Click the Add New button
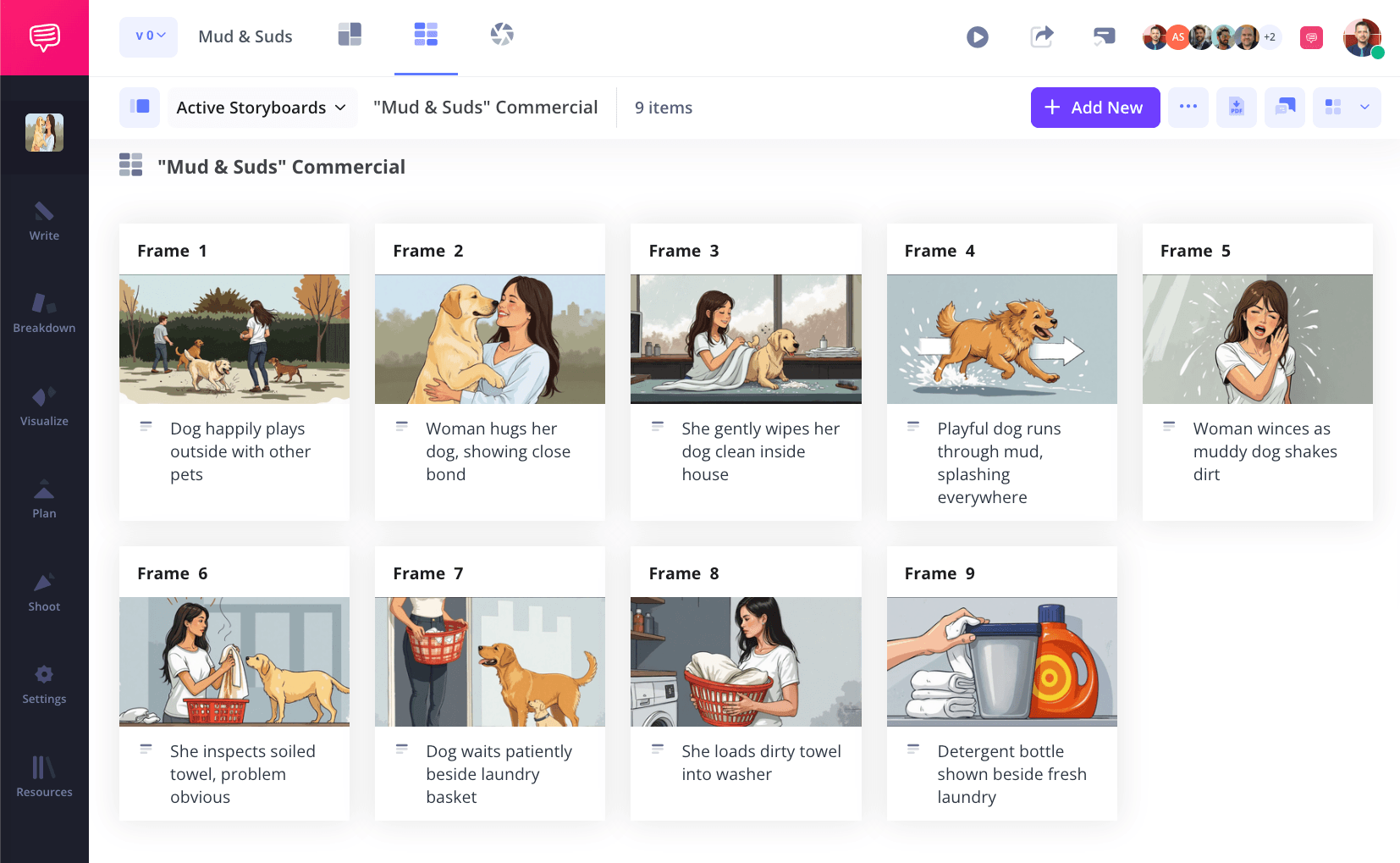Viewport: 1400px width, 863px height. 1094,108
